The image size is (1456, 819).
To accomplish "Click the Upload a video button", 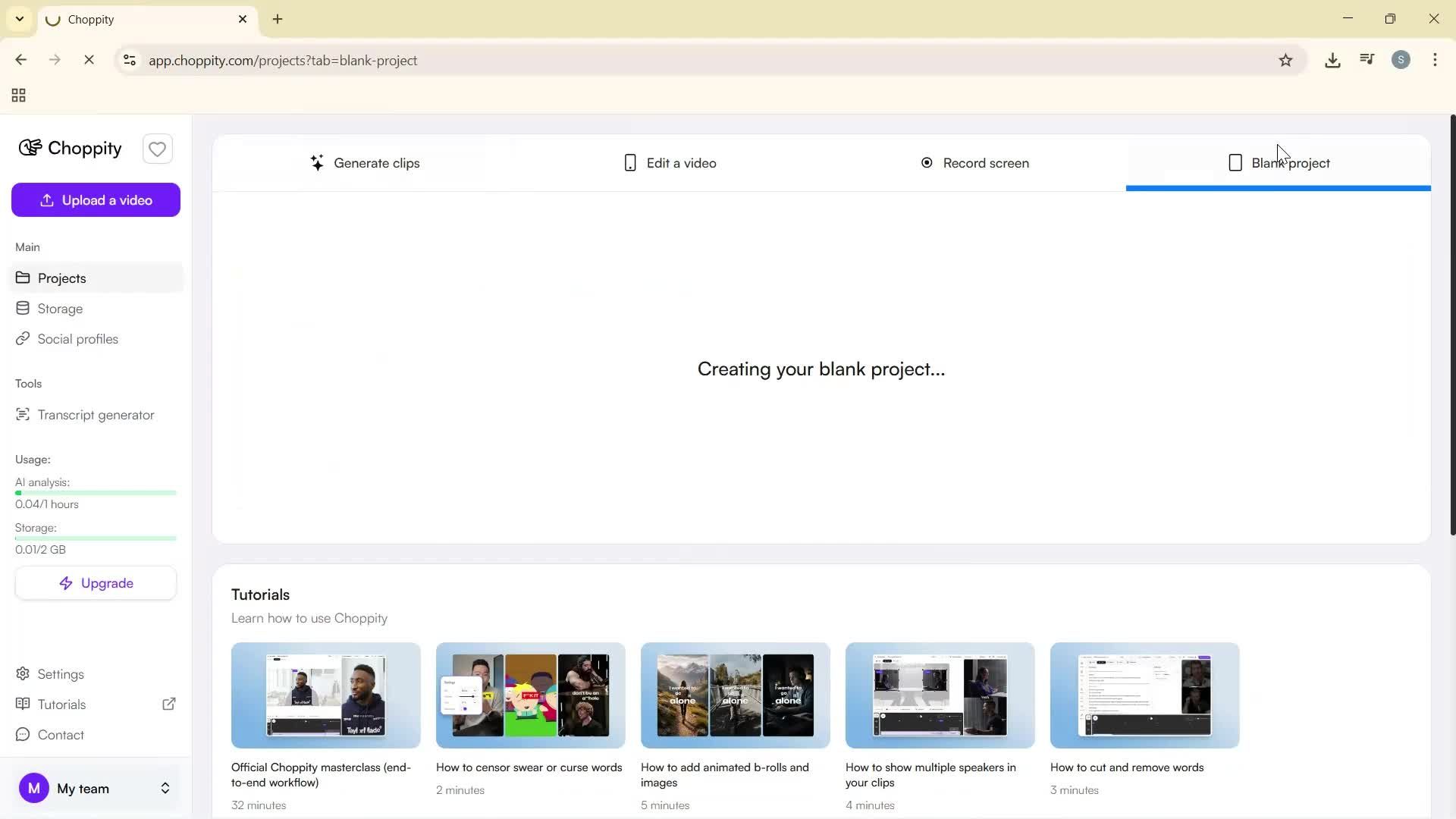I will pyautogui.click(x=96, y=199).
